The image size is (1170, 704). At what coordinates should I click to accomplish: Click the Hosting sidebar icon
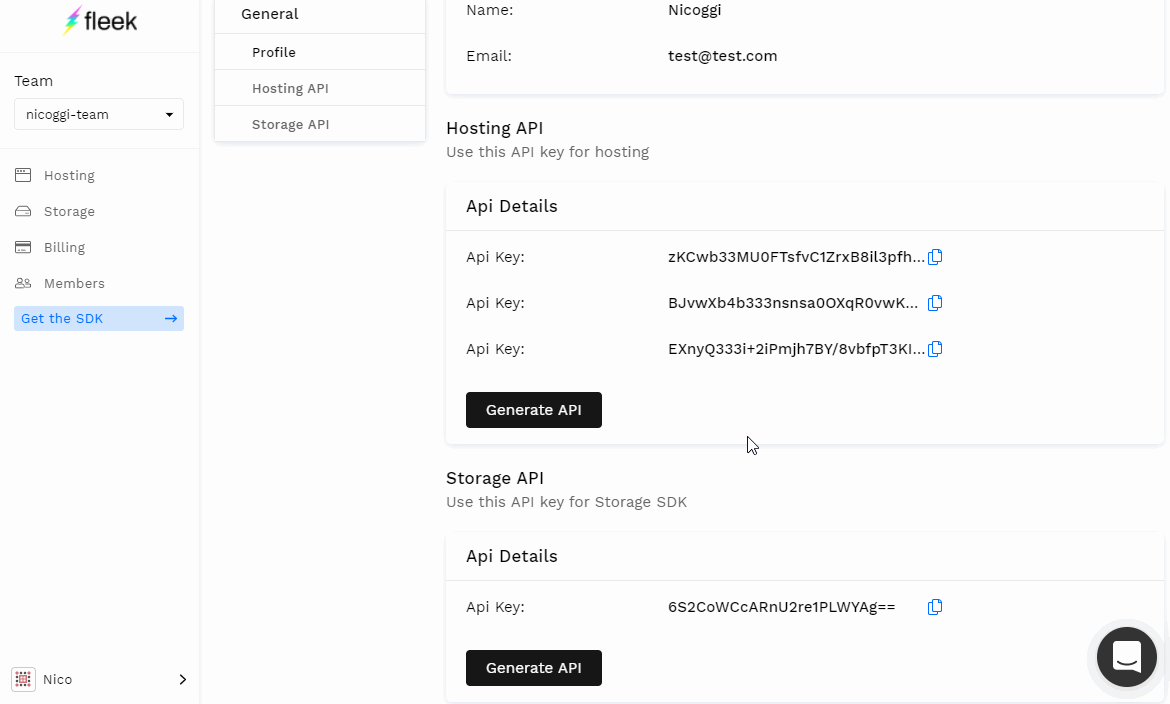(x=23, y=175)
